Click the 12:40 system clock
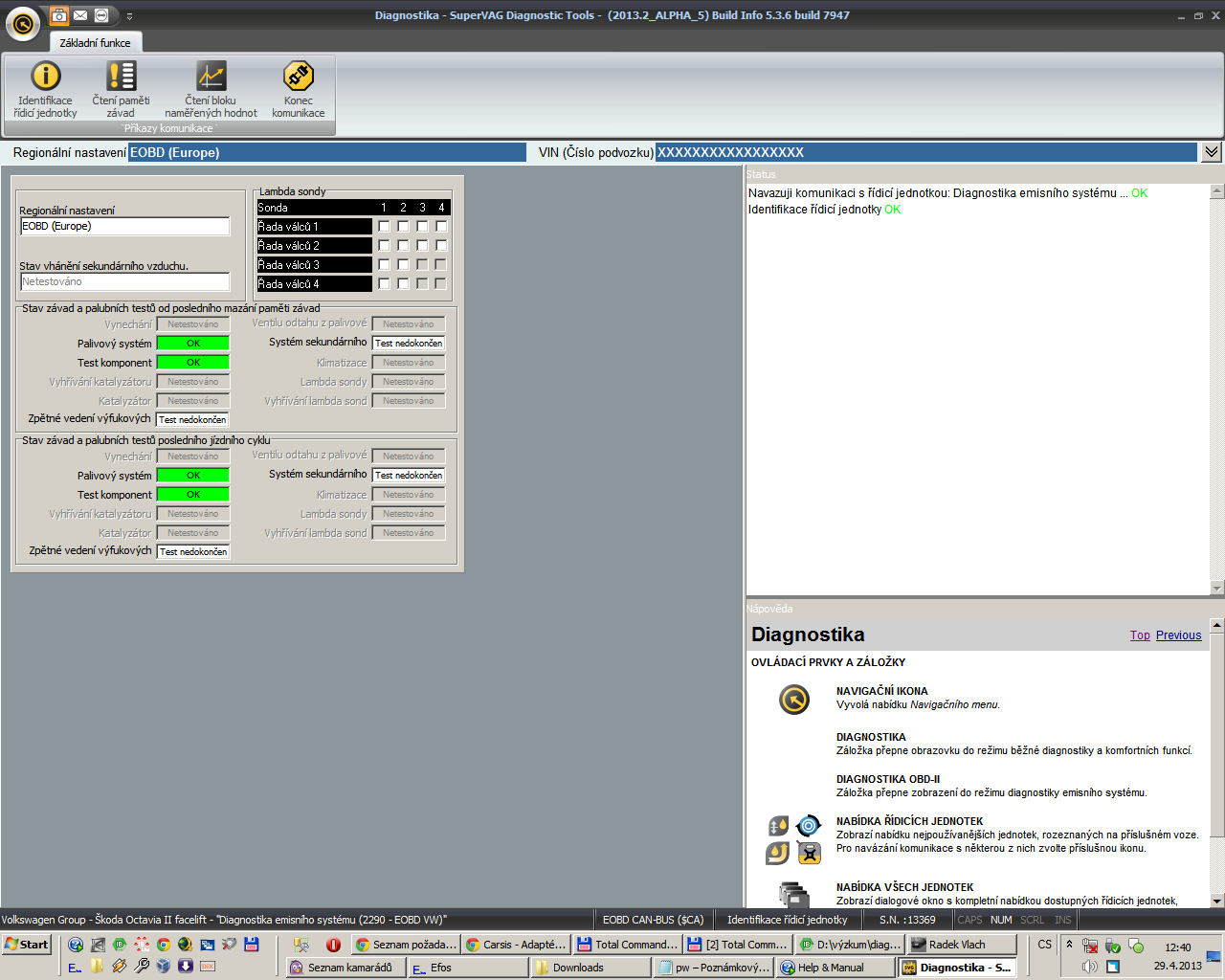This screenshot has width=1225, height=980. tap(1178, 947)
